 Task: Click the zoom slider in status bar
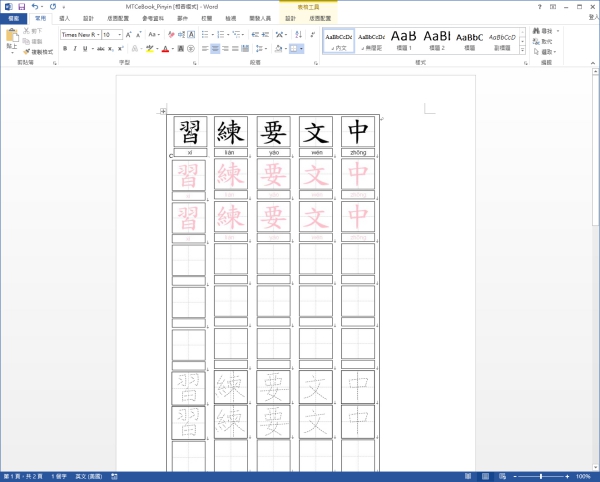(542, 476)
